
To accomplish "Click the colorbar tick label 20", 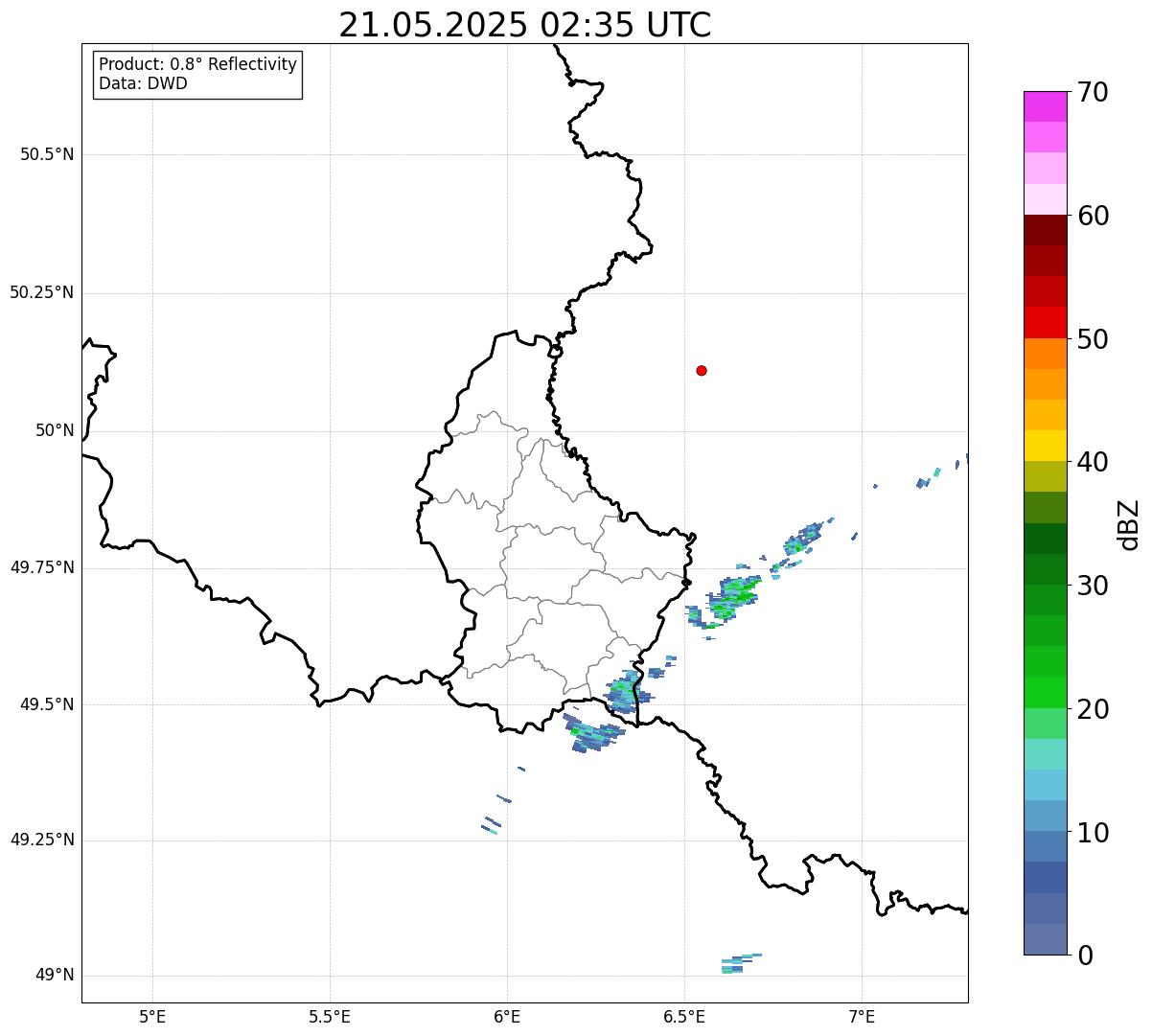I will click(1093, 709).
